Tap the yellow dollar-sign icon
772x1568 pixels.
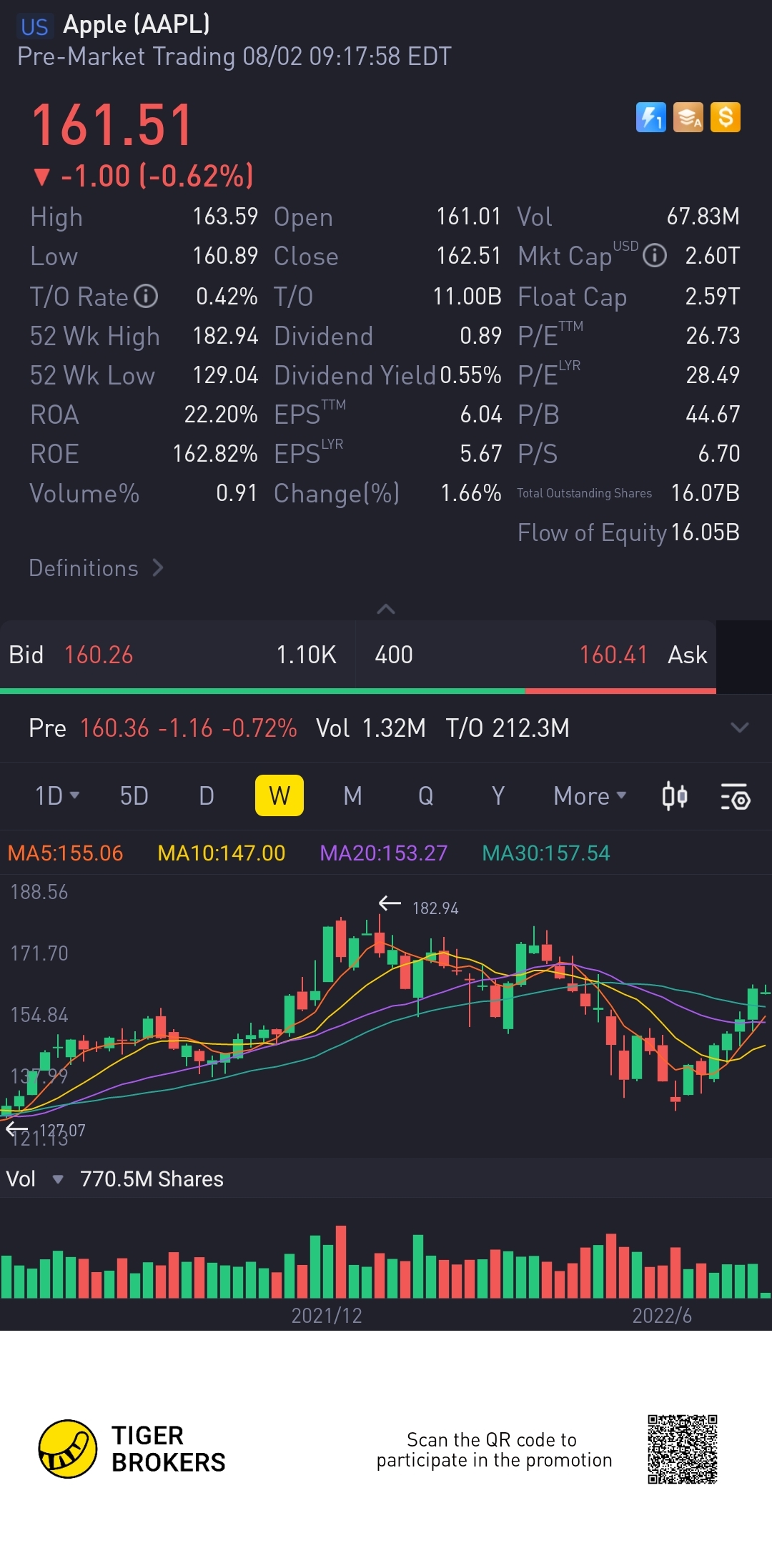coord(726,117)
